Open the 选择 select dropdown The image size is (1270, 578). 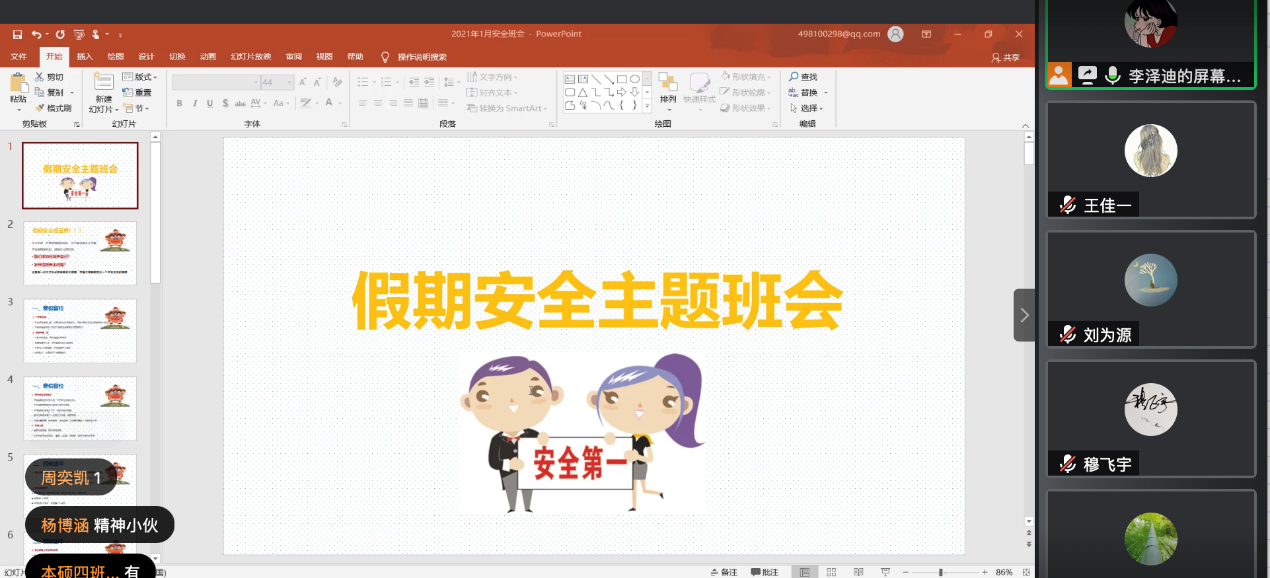[x=805, y=108]
